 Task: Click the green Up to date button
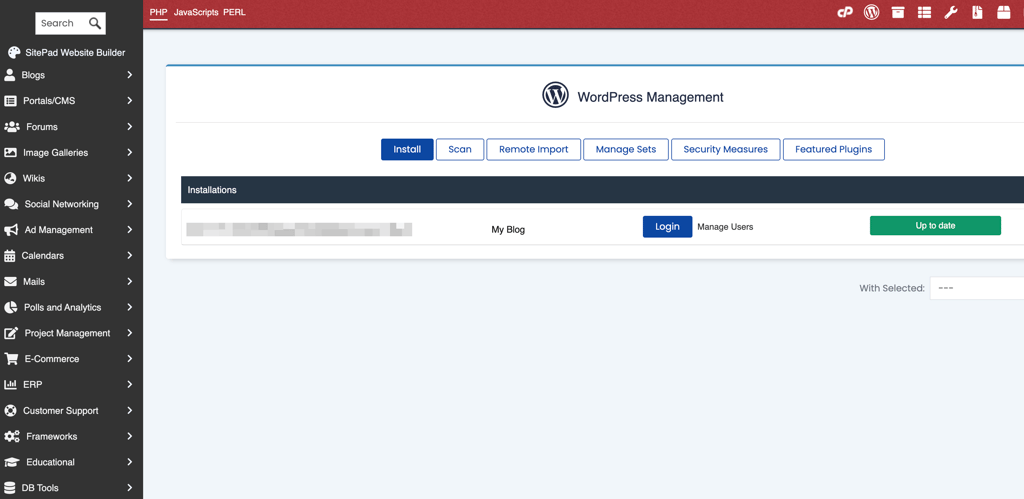[935, 225]
